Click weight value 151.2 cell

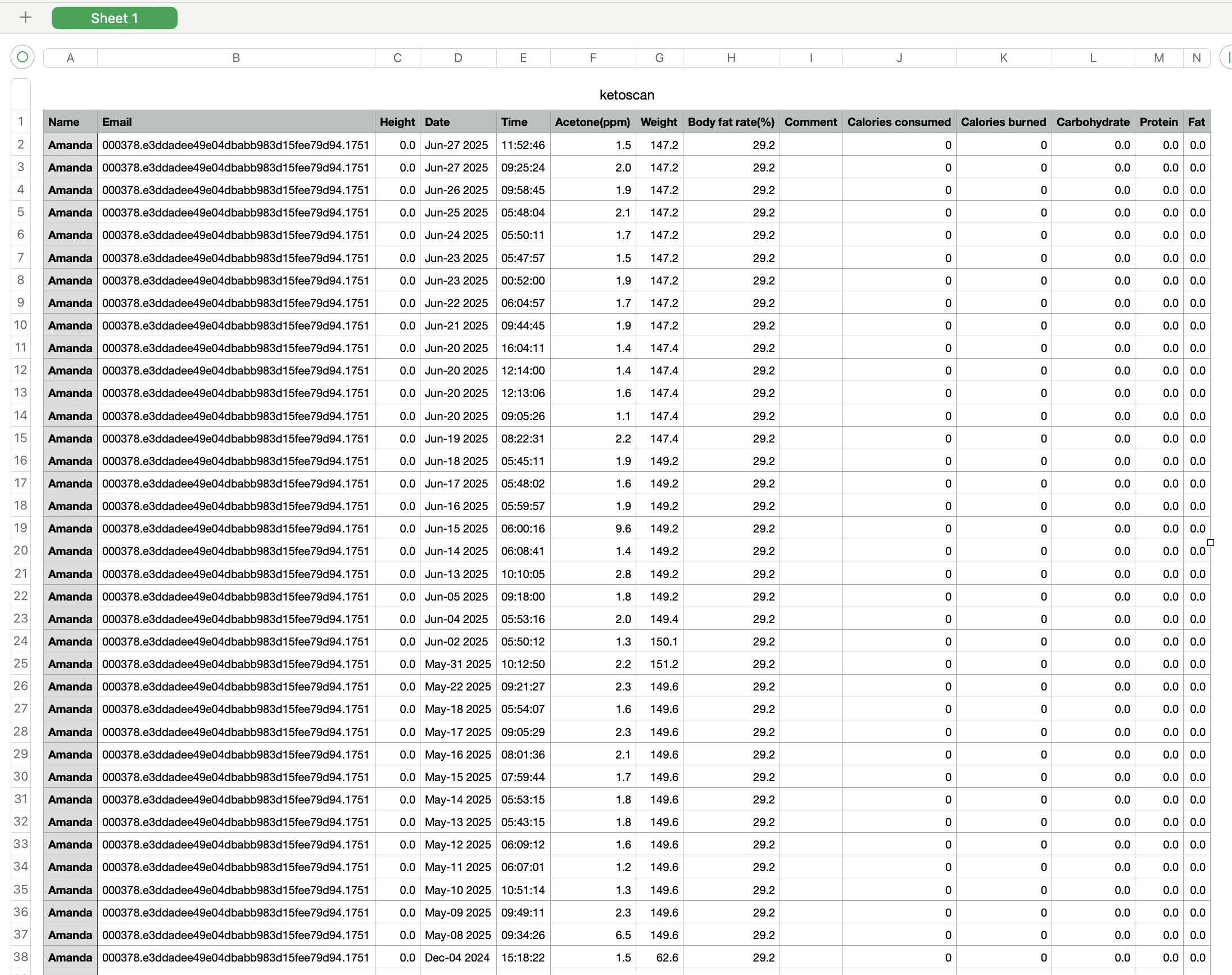[659, 664]
